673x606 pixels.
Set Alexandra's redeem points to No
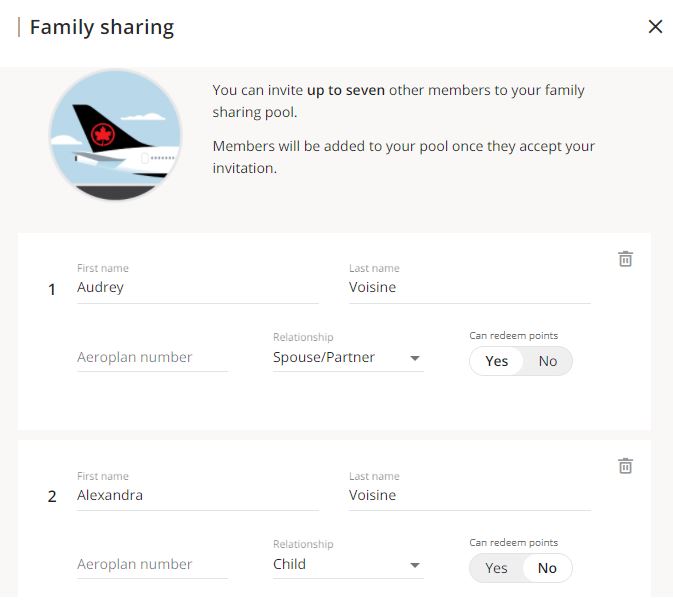547,568
